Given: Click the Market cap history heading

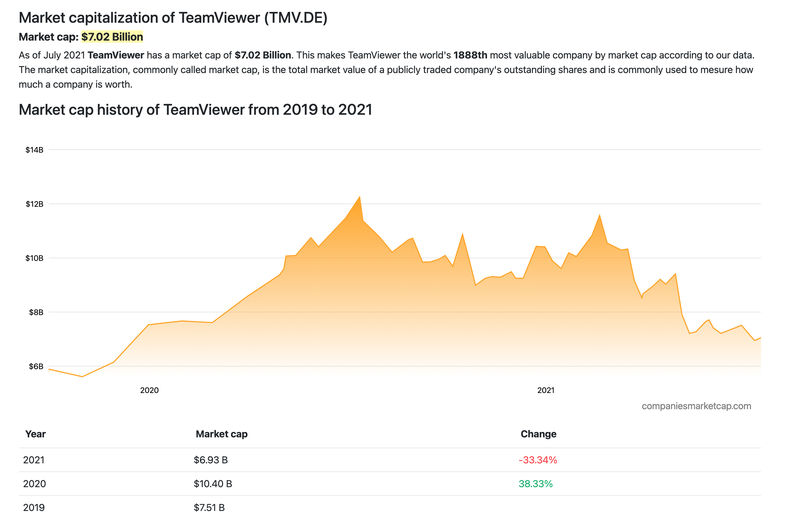Looking at the screenshot, I should 195,109.
